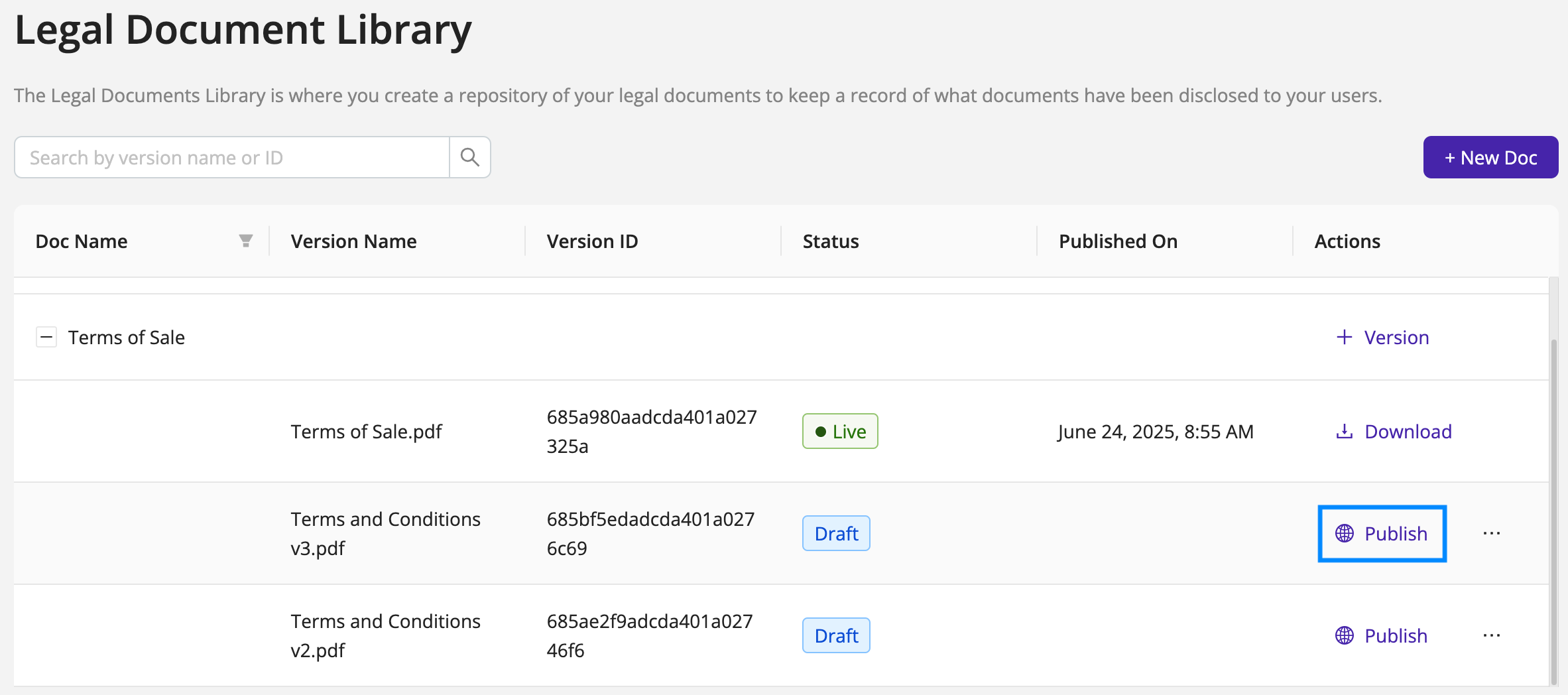Select version ID 685a980aadcda401a027325a
Image resolution: width=1568 pixels, height=695 pixels.
coord(652,431)
